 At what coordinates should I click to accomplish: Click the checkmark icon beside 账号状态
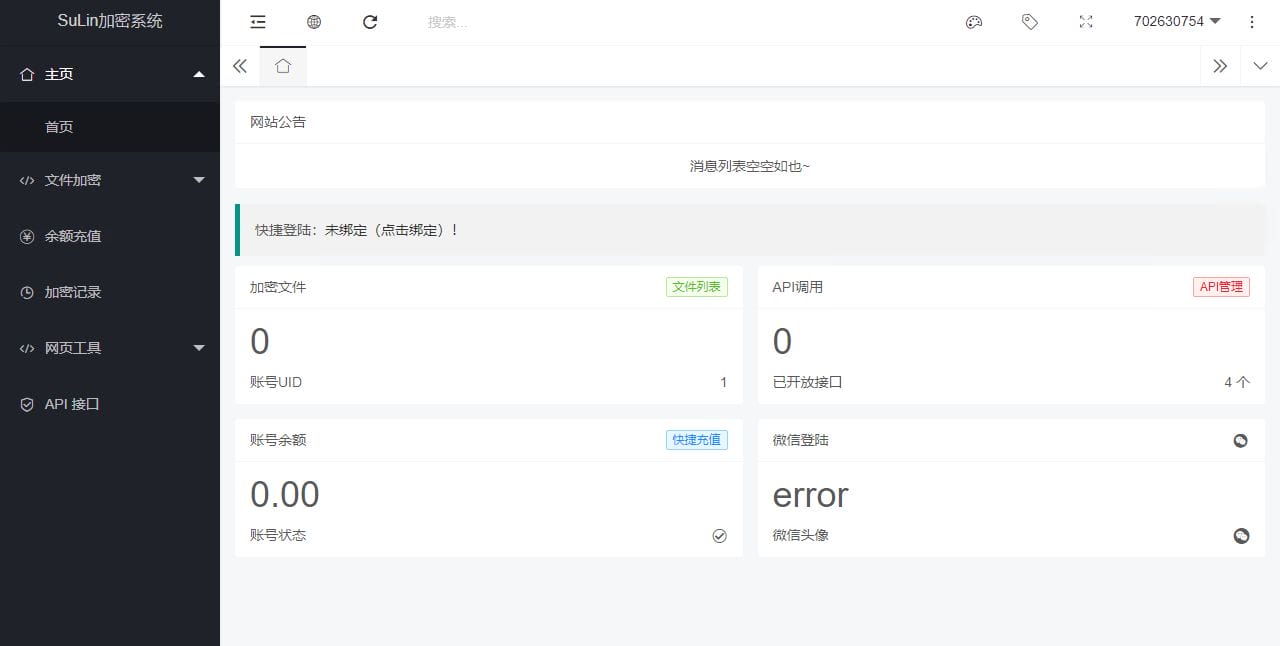pos(719,535)
